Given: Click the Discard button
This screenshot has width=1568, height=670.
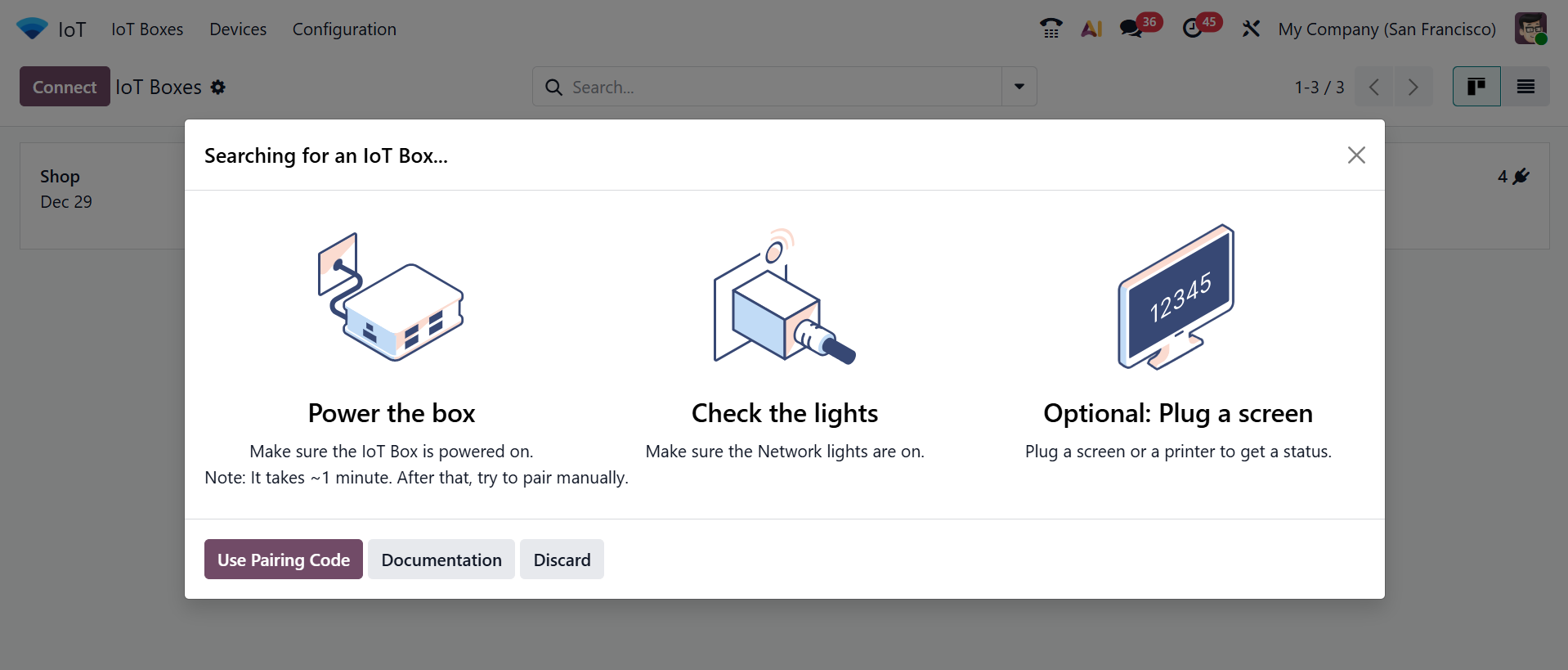Looking at the screenshot, I should click(562, 560).
